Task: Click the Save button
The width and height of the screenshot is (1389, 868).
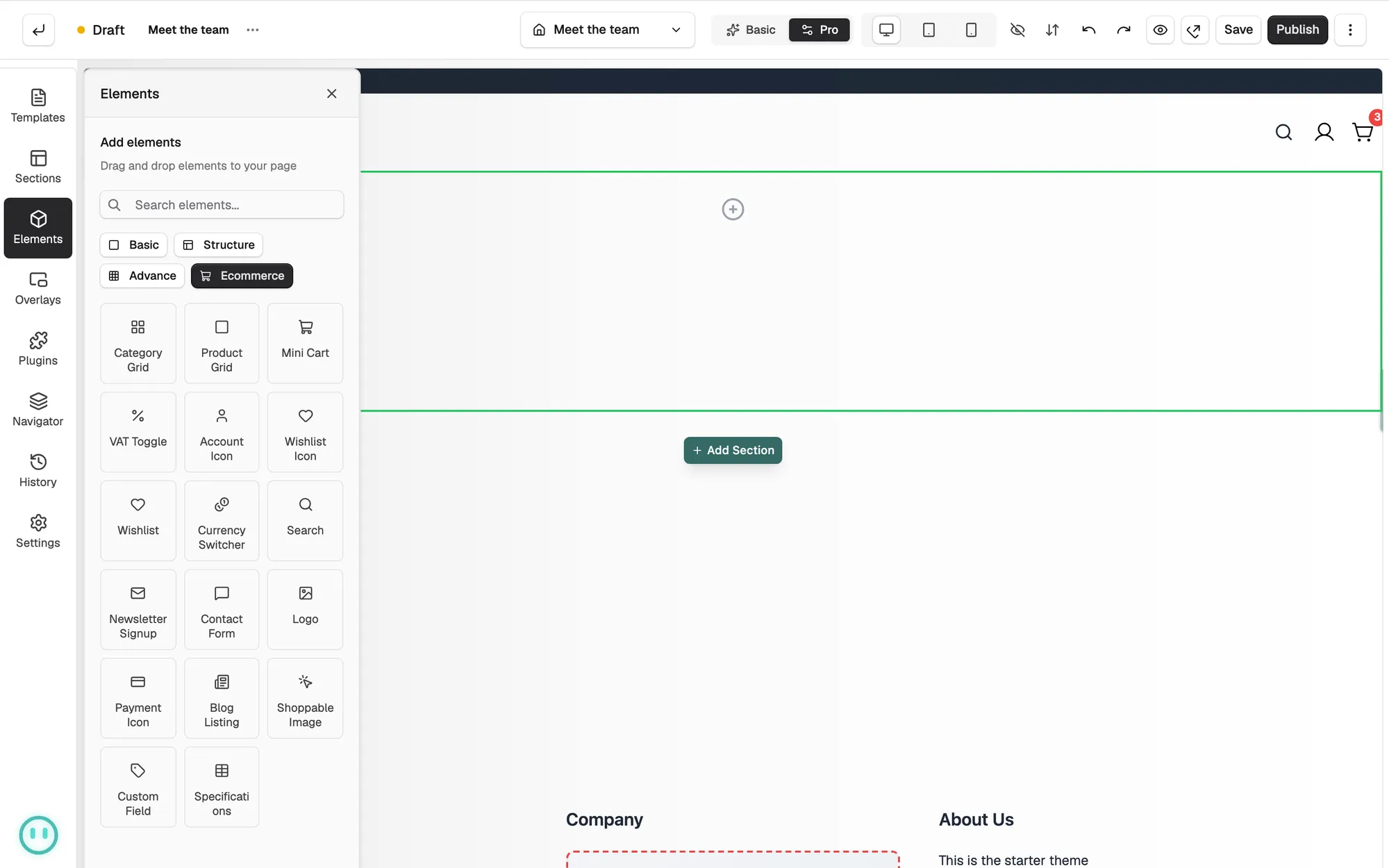Action: coord(1238,30)
